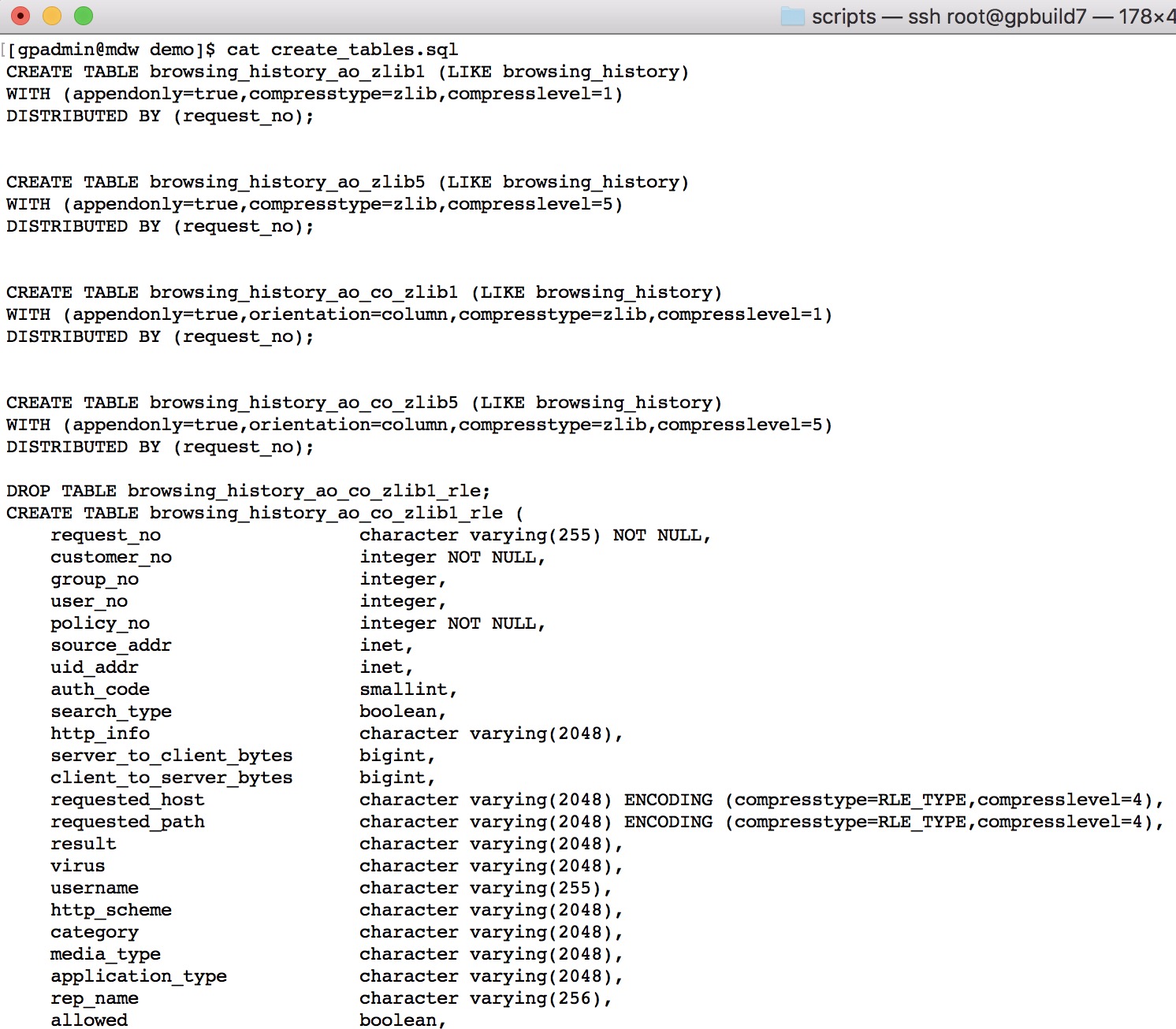Click the green full-screen button
This screenshot has width=1176, height=1029.
[81, 16]
